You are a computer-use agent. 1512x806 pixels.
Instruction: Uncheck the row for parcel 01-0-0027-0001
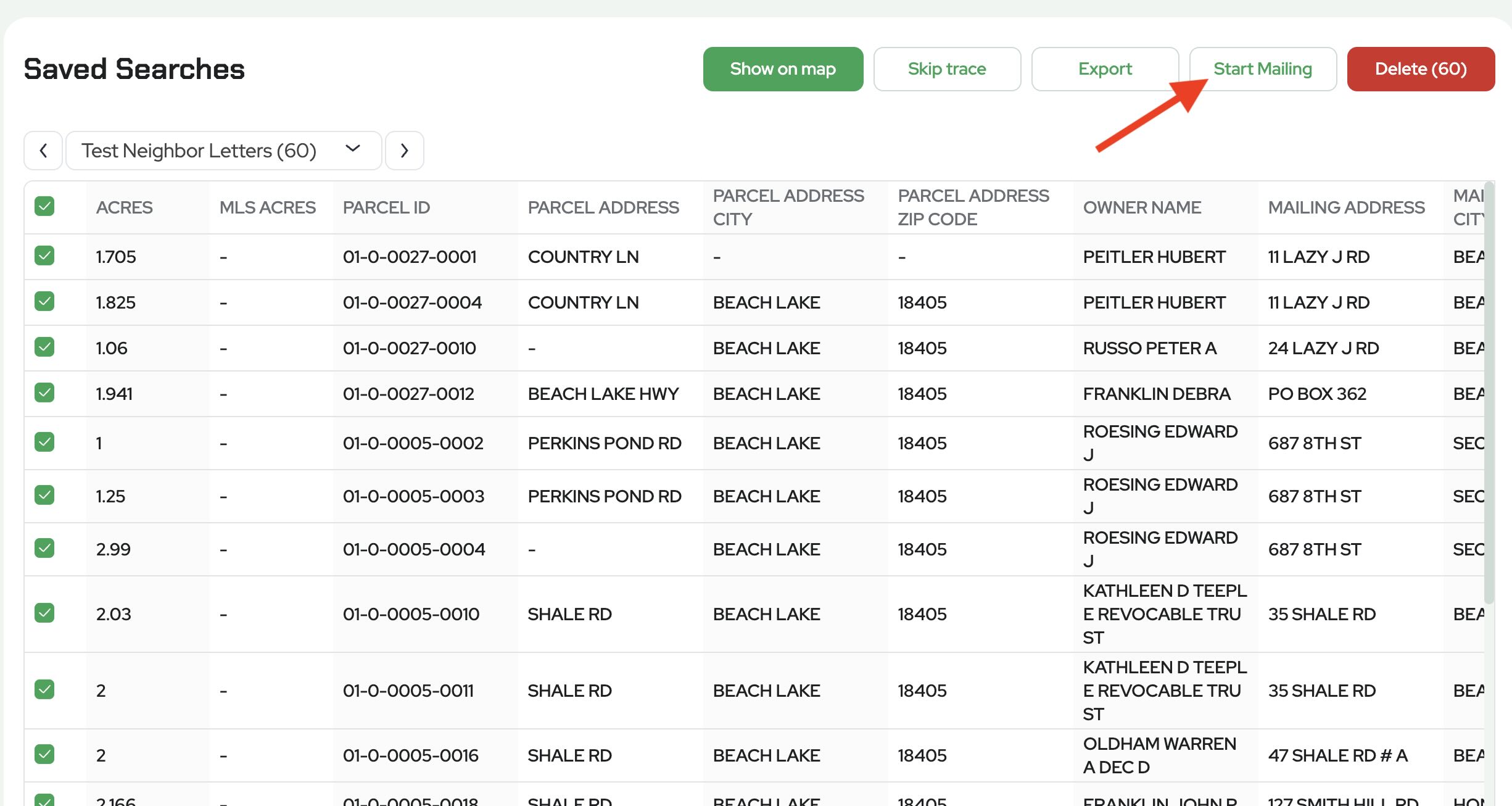[x=44, y=256]
